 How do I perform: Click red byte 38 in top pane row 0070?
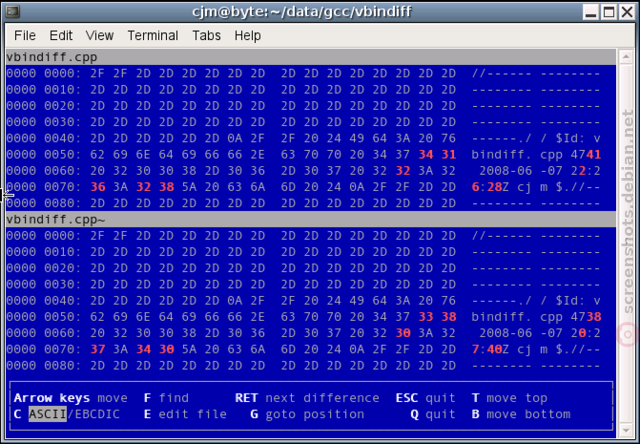click(166, 187)
